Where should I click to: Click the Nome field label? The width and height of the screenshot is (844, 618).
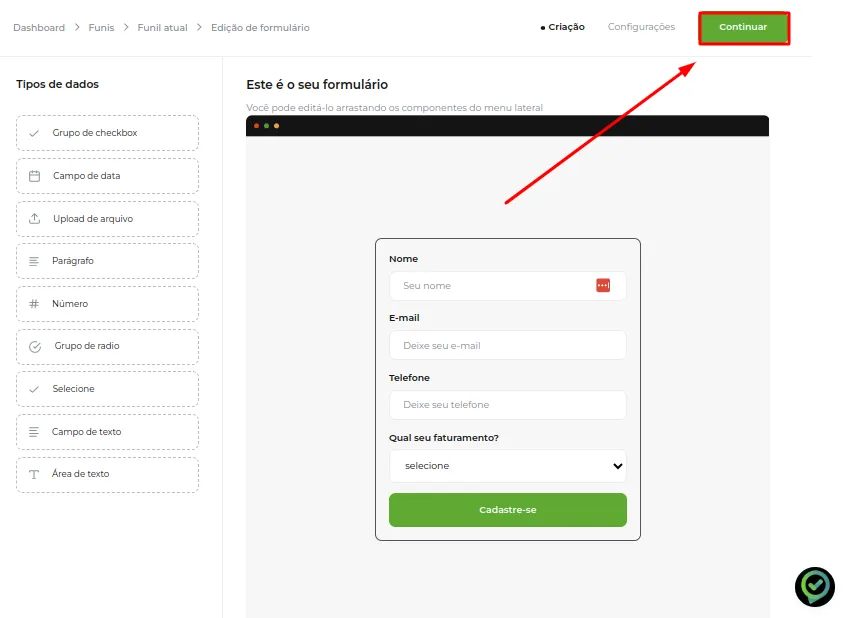pyautogui.click(x=403, y=259)
